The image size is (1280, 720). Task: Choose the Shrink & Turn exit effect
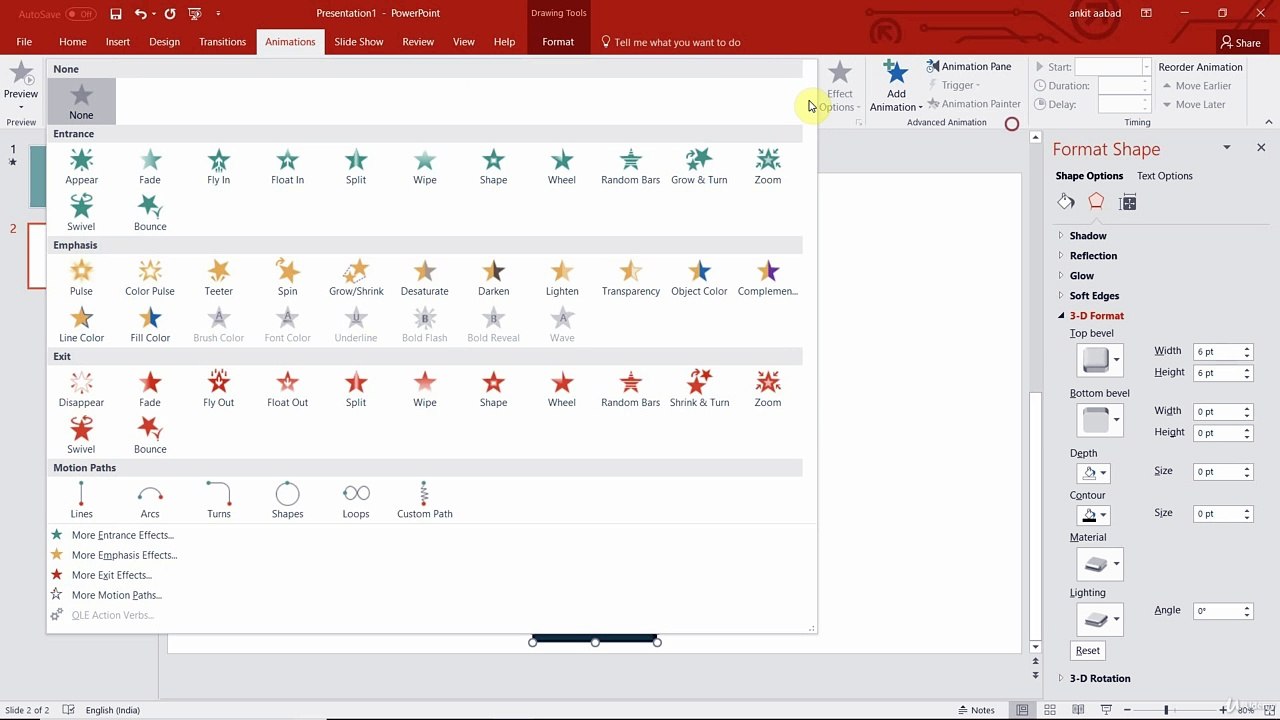tap(699, 388)
